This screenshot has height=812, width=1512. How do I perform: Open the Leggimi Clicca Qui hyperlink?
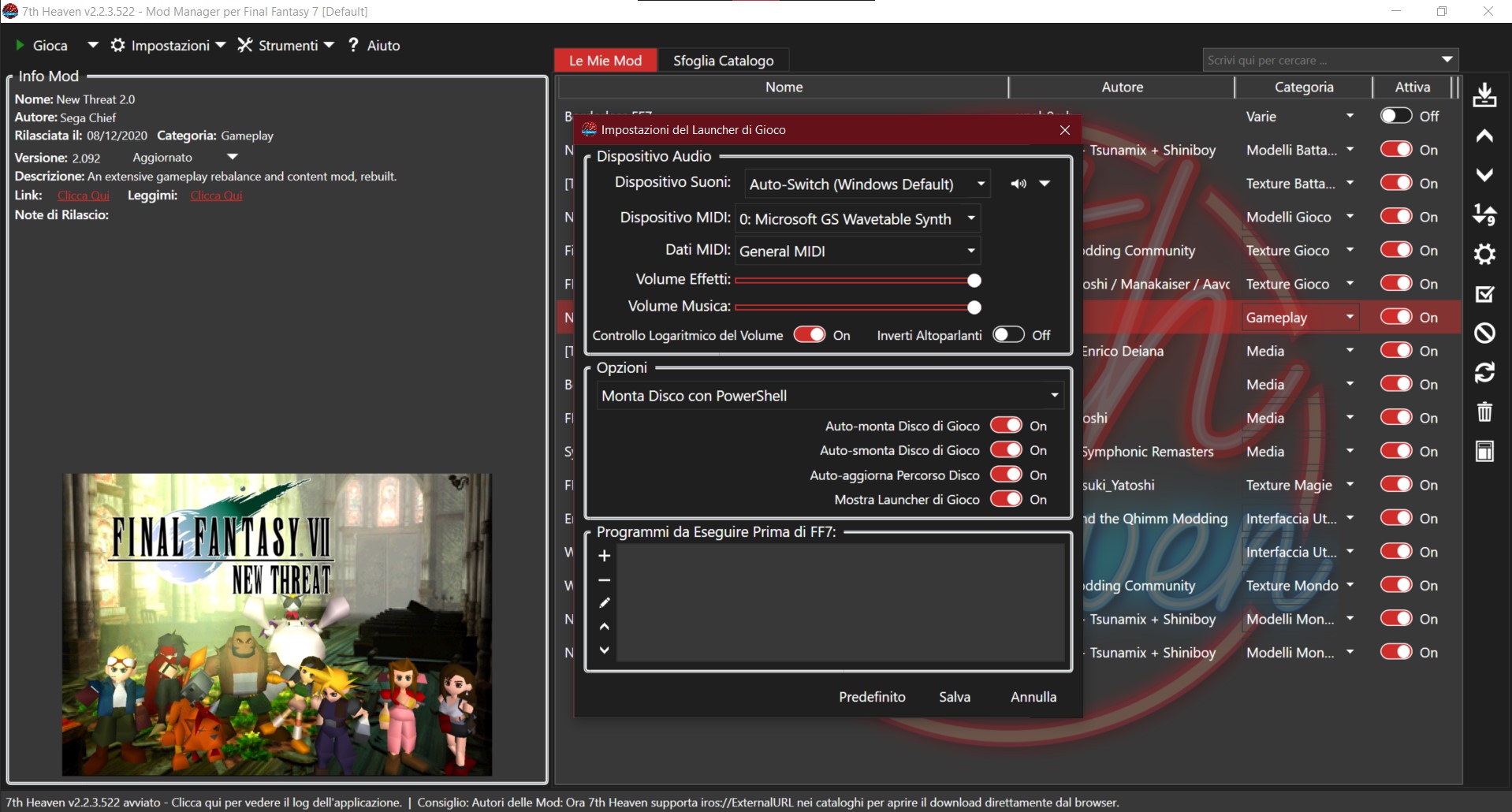pyautogui.click(x=216, y=196)
